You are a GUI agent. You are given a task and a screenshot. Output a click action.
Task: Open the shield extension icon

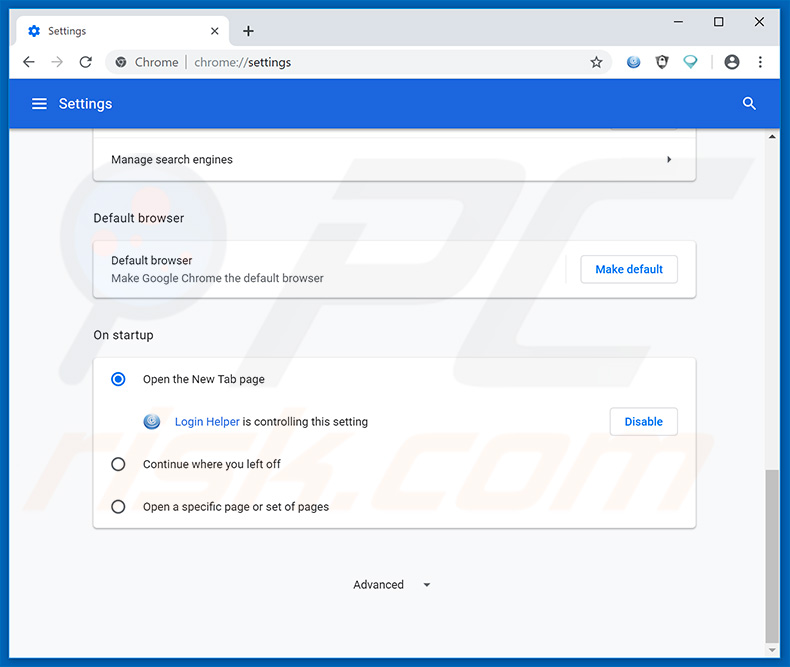(661, 62)
